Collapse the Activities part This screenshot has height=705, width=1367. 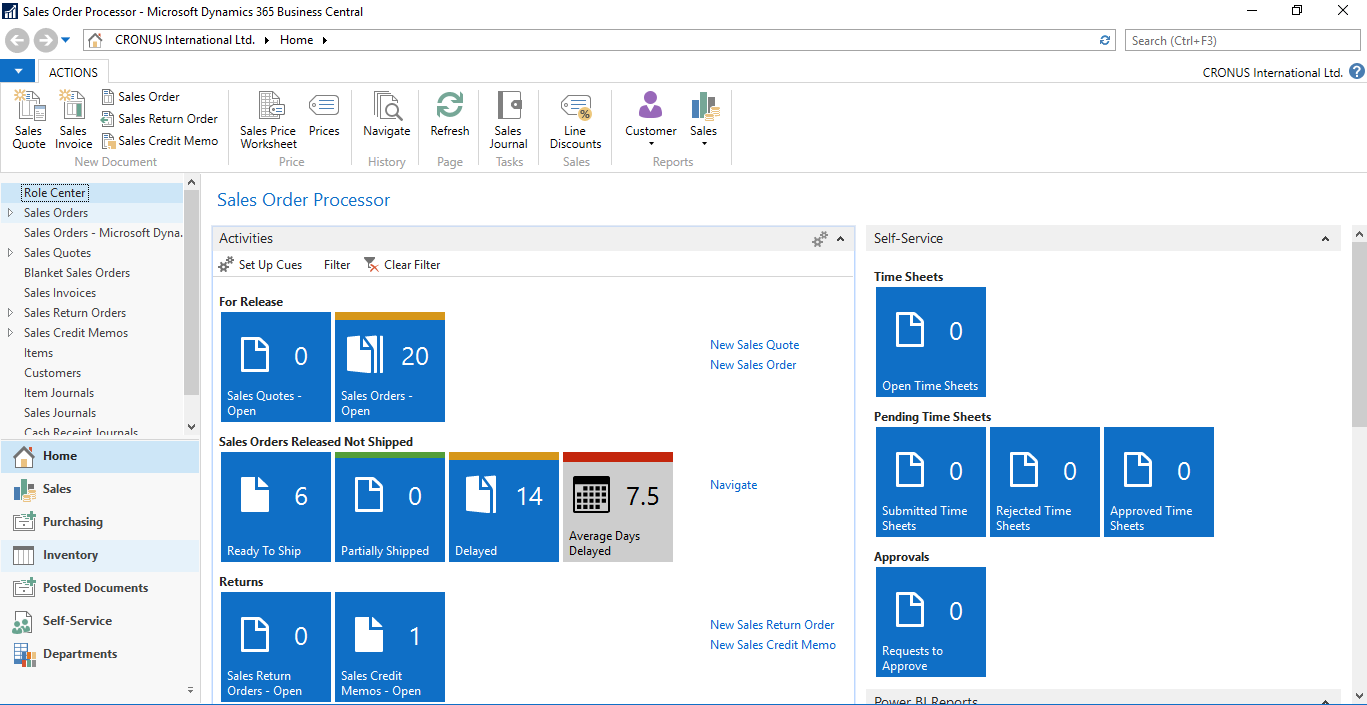tap(841, 239)
